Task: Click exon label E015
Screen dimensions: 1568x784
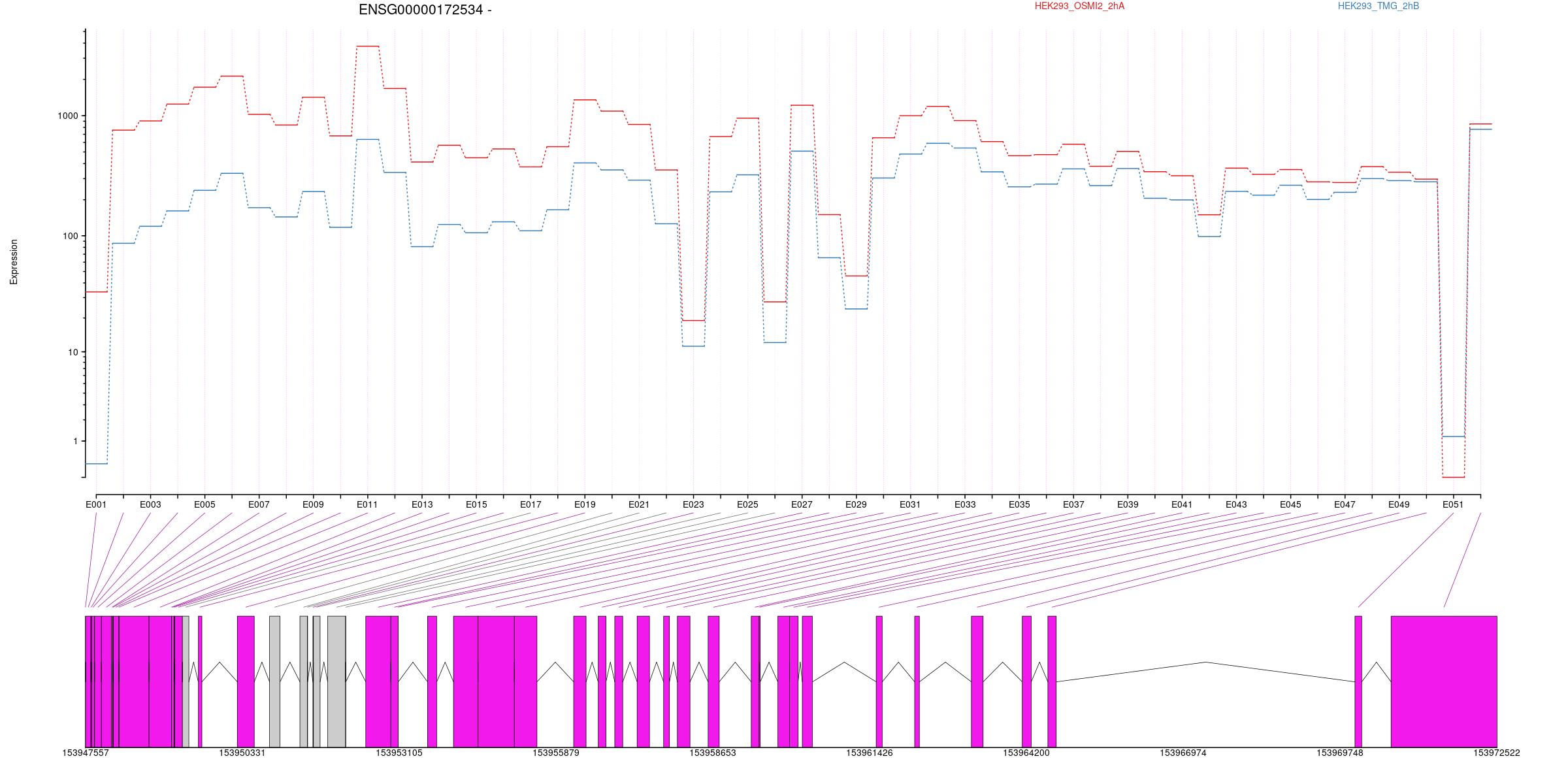Action: pyautogui.click(x=476, y=504)
